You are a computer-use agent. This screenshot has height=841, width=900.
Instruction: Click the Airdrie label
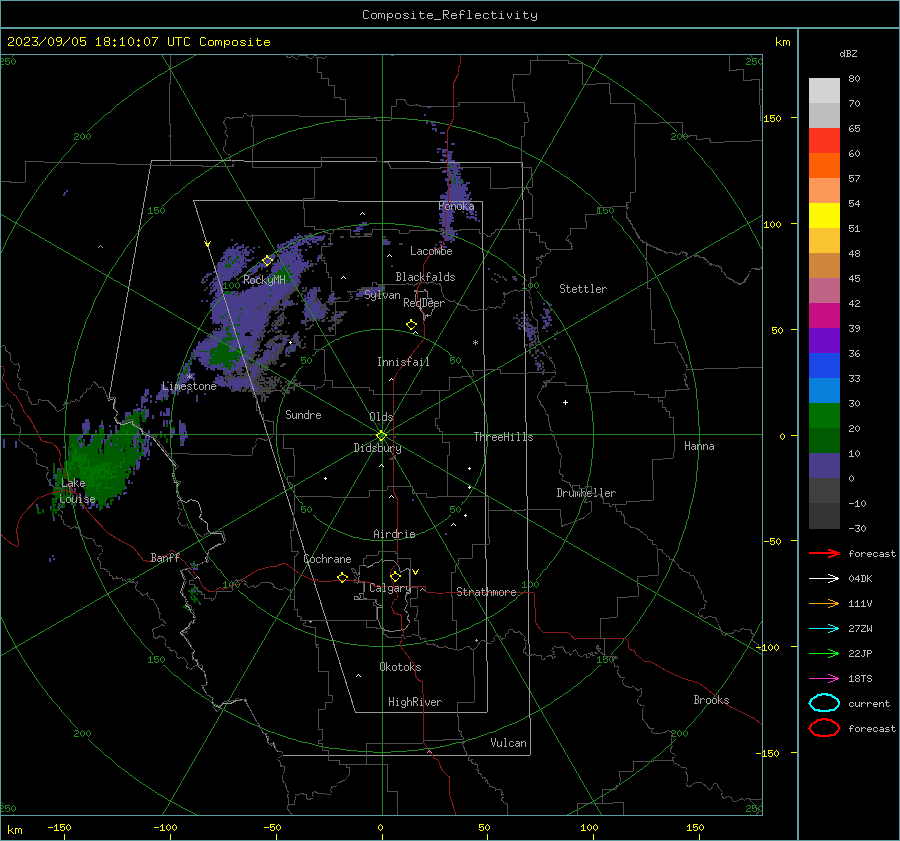click(x=394, y=534)
